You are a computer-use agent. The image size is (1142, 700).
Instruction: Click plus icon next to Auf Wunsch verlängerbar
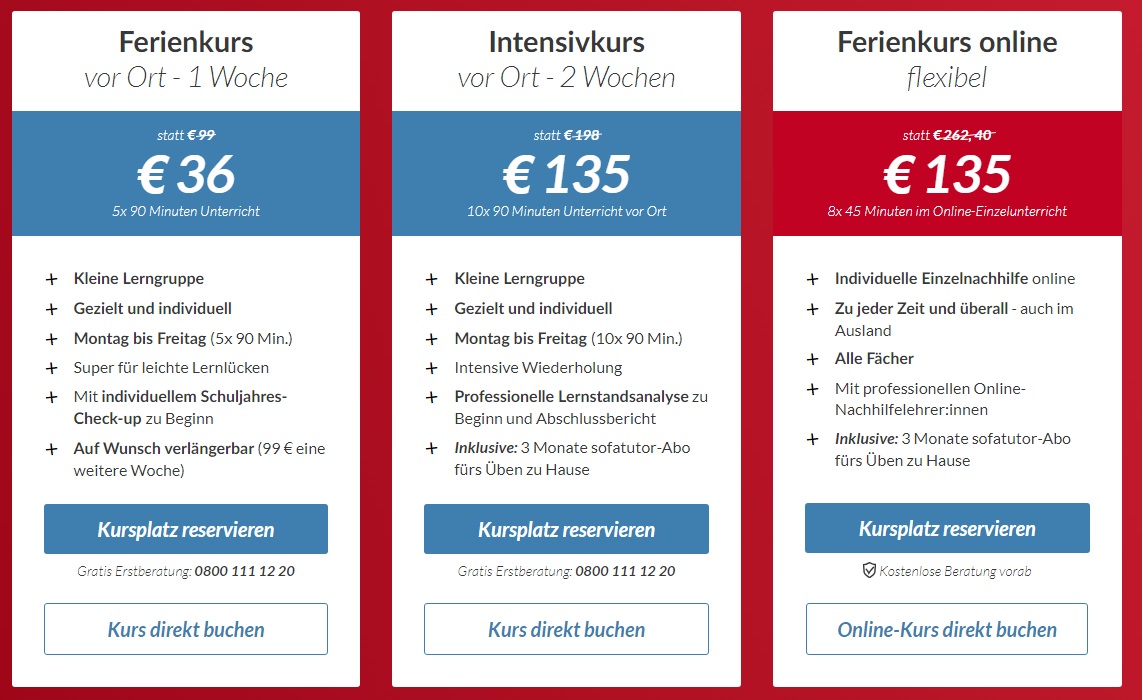pos(52,449)
